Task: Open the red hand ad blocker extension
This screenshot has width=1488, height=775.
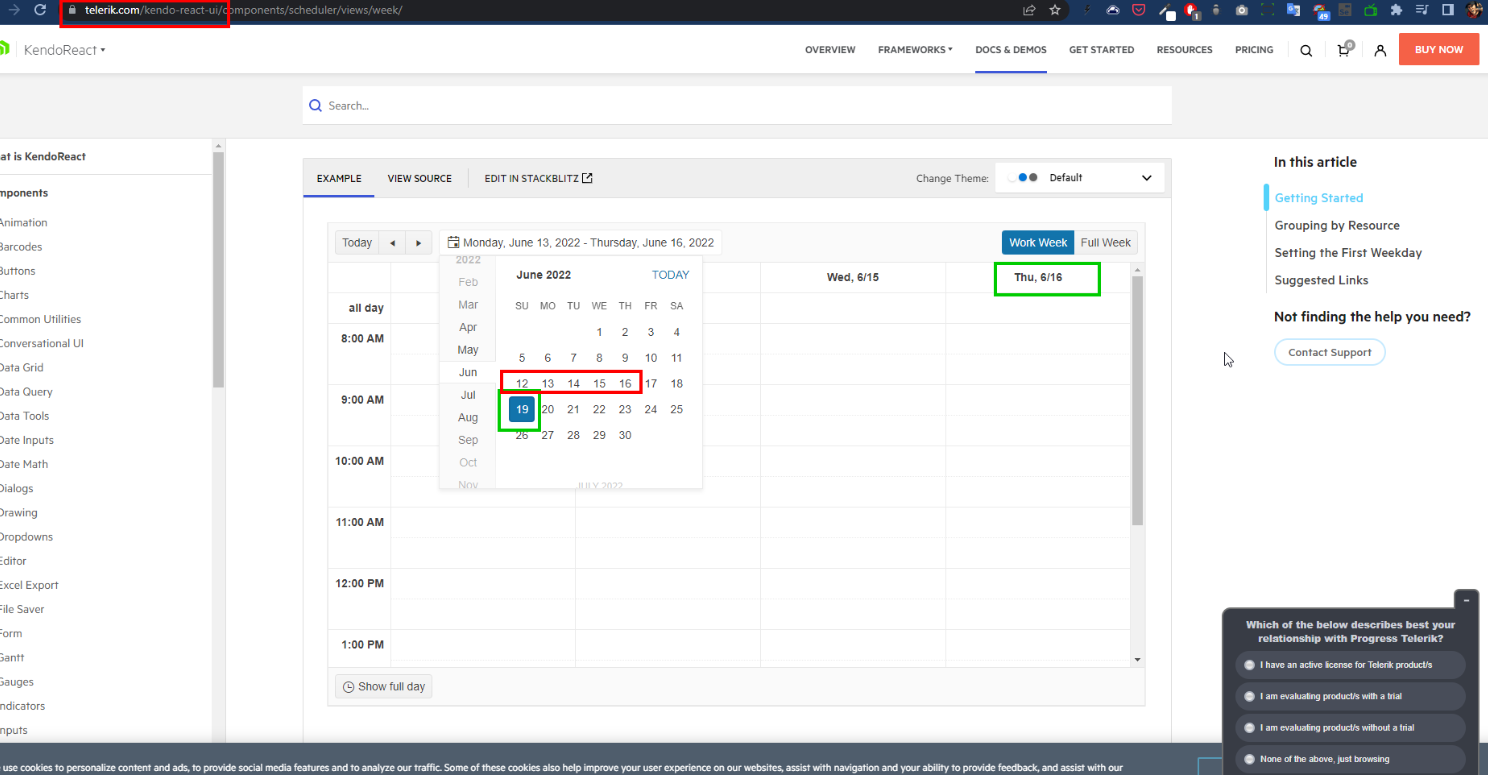Action: click(1192, 11)
